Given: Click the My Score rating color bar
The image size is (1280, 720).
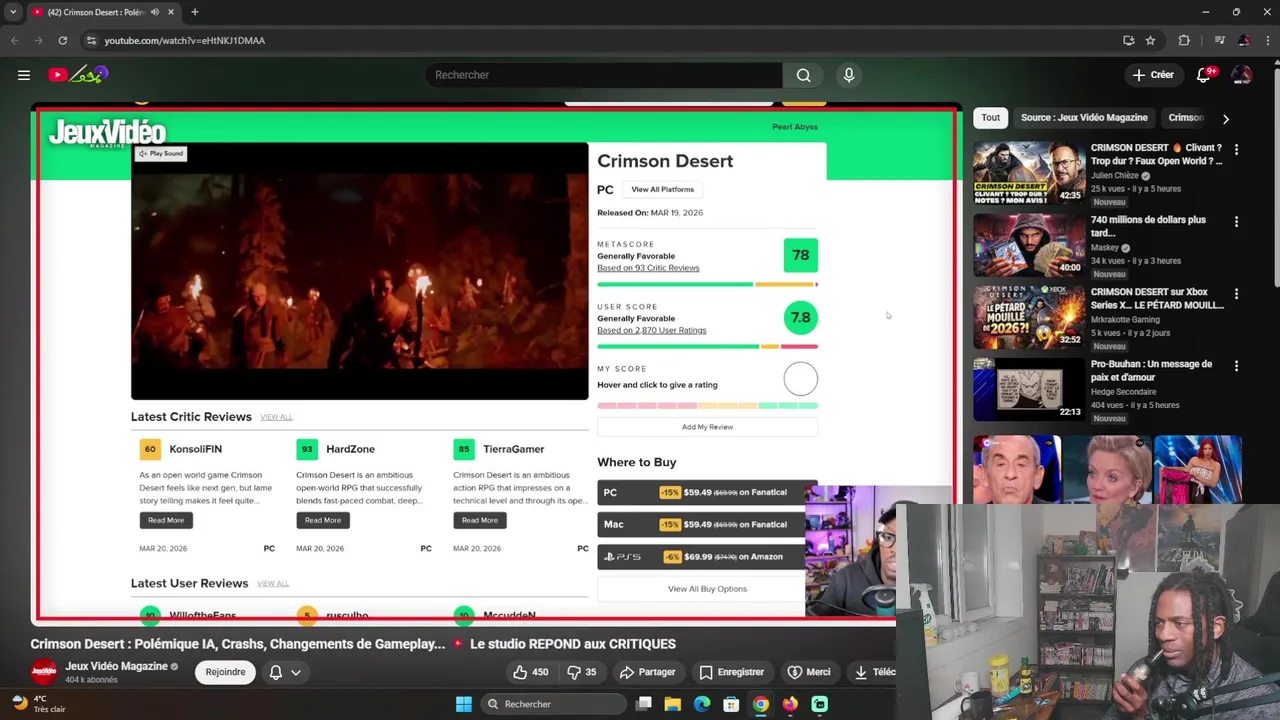Looking at the screenshot, I should tap(707, 406).
